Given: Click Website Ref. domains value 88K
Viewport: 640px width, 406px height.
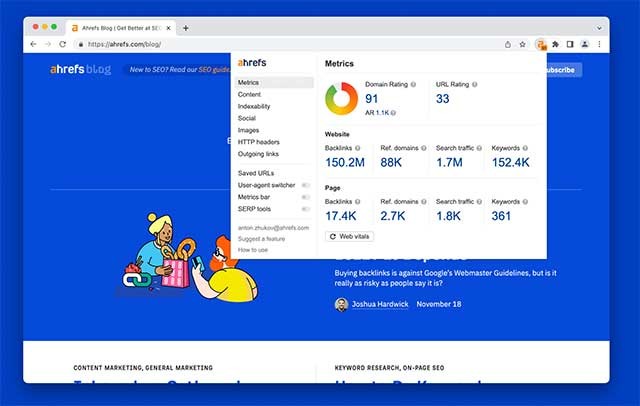Looking at the screenshot, I should point(391,162).
